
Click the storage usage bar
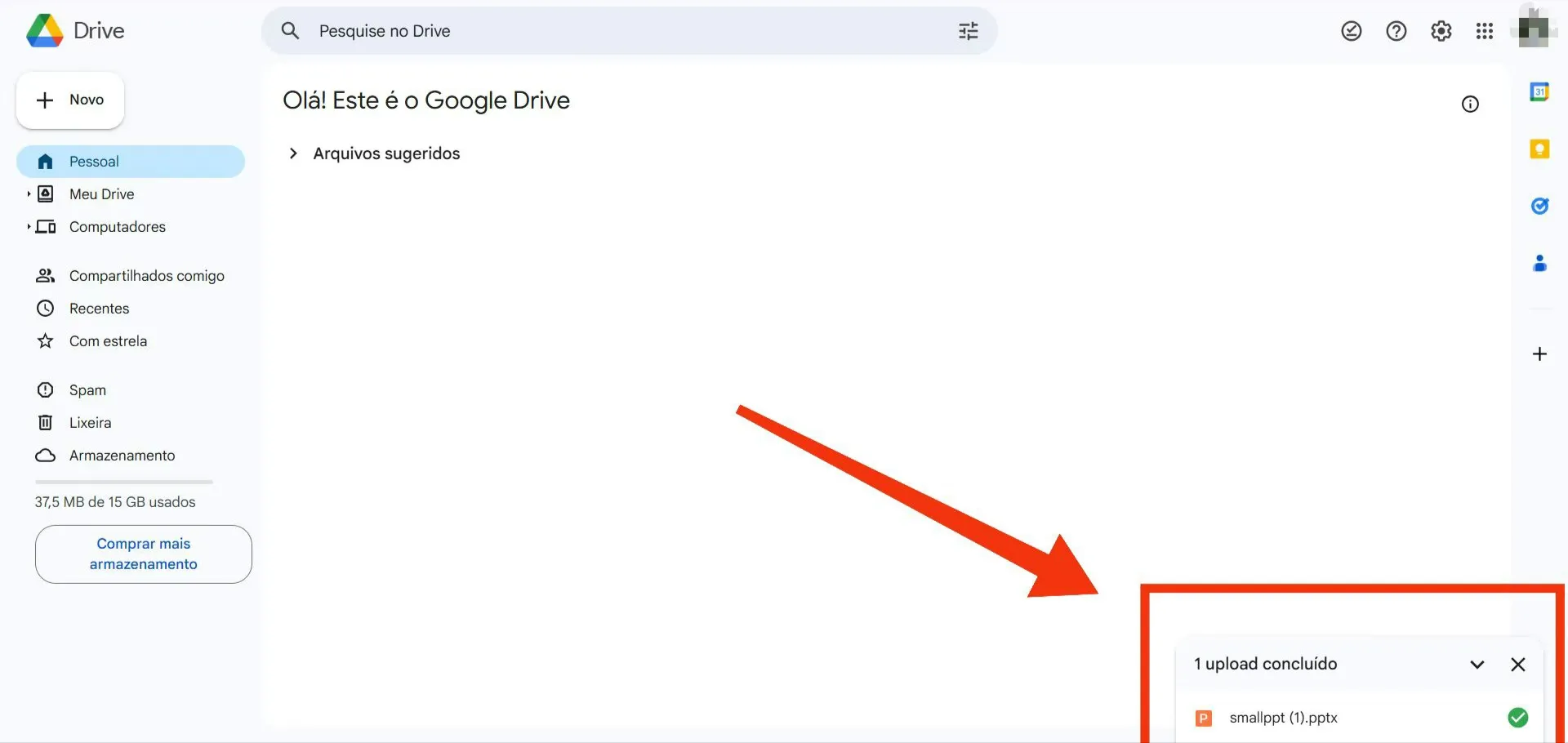(x=122, y=482)
